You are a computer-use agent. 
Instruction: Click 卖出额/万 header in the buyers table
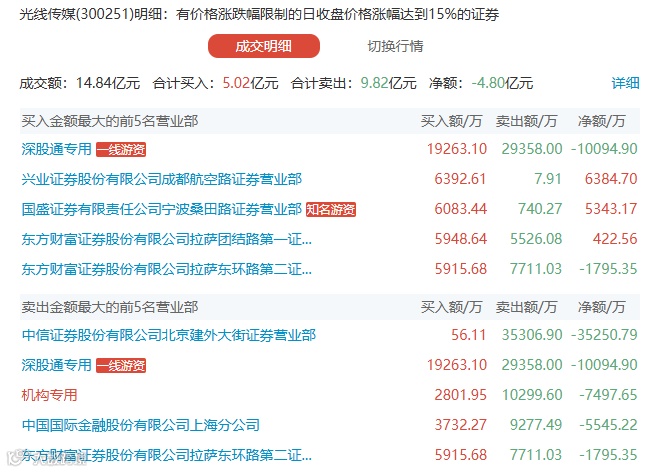point(526,121)
